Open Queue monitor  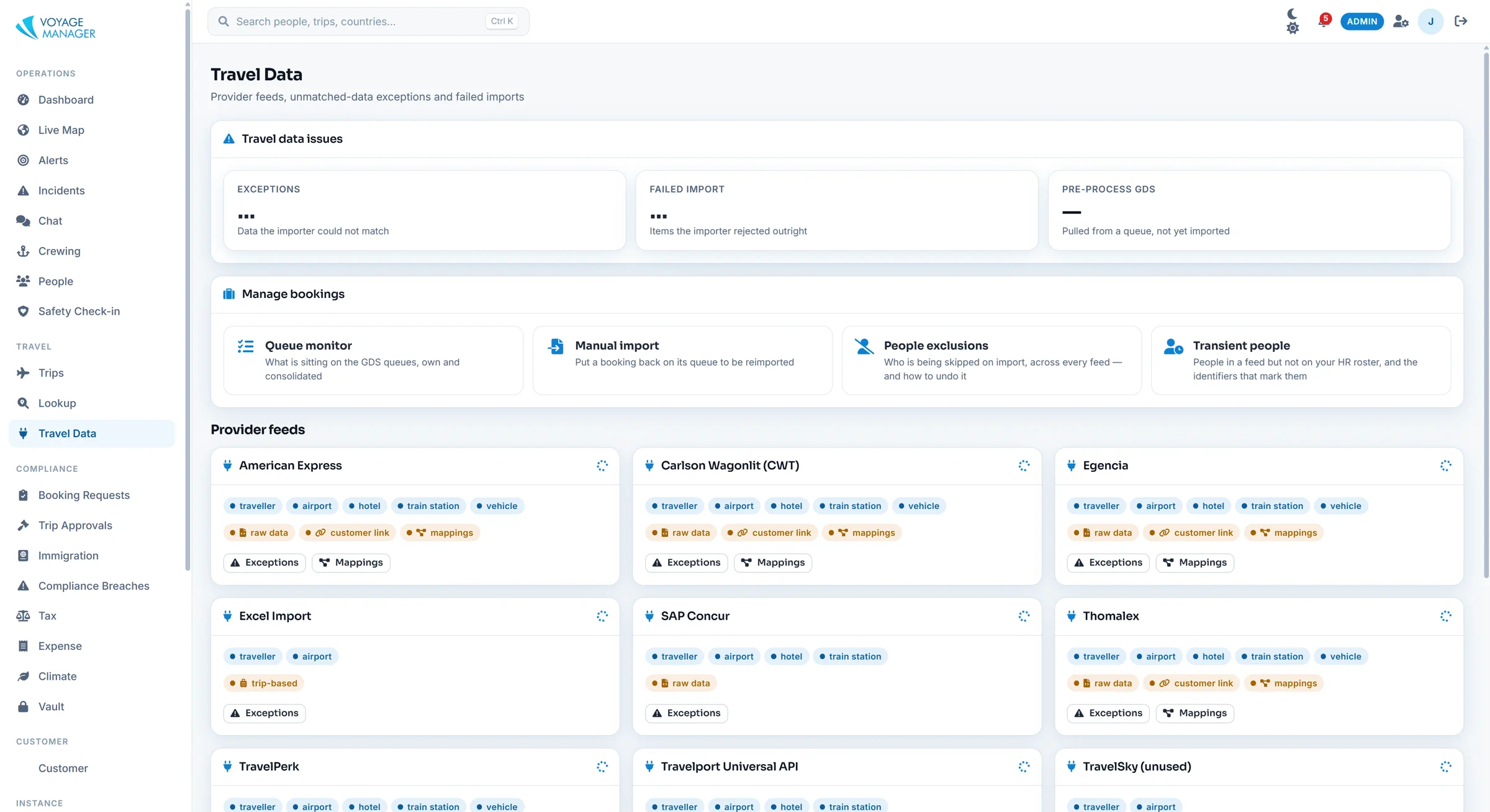tap(373, 360)
